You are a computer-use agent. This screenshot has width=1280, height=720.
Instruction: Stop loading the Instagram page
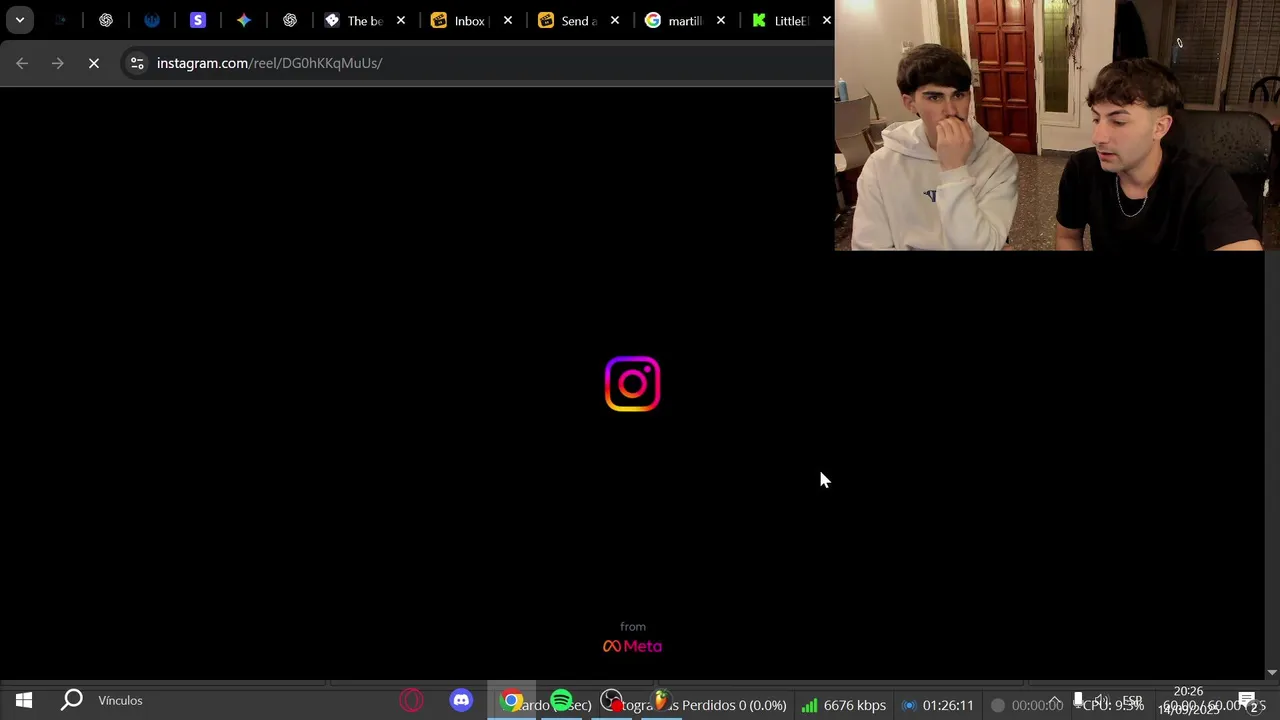[94, 63]
